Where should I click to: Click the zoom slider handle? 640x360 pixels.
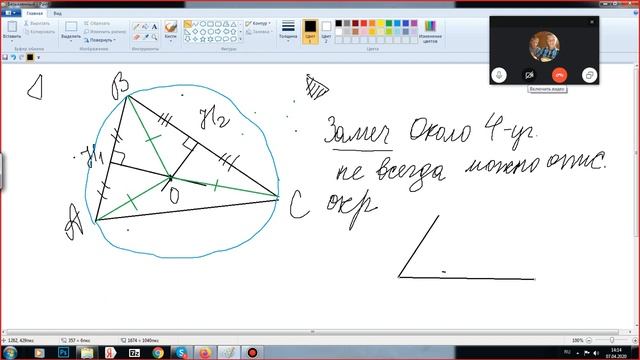612,340
